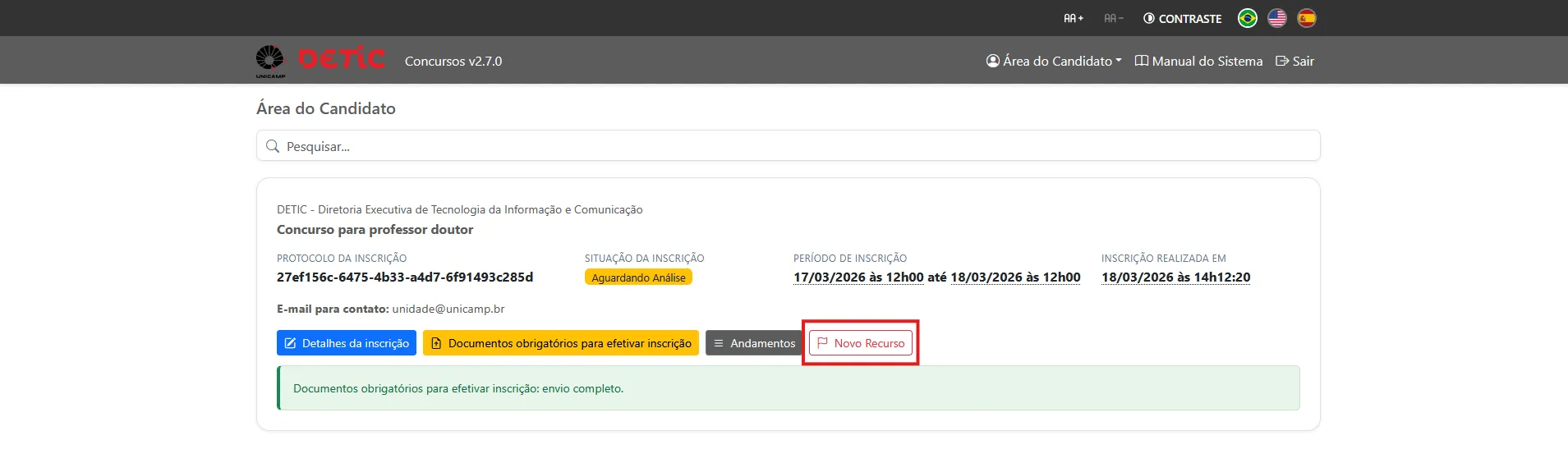This screenshot has height=463, width=1568.
Task: Open Documentos obrigatórios para efetivar inscrição
Action: point(561,343)
